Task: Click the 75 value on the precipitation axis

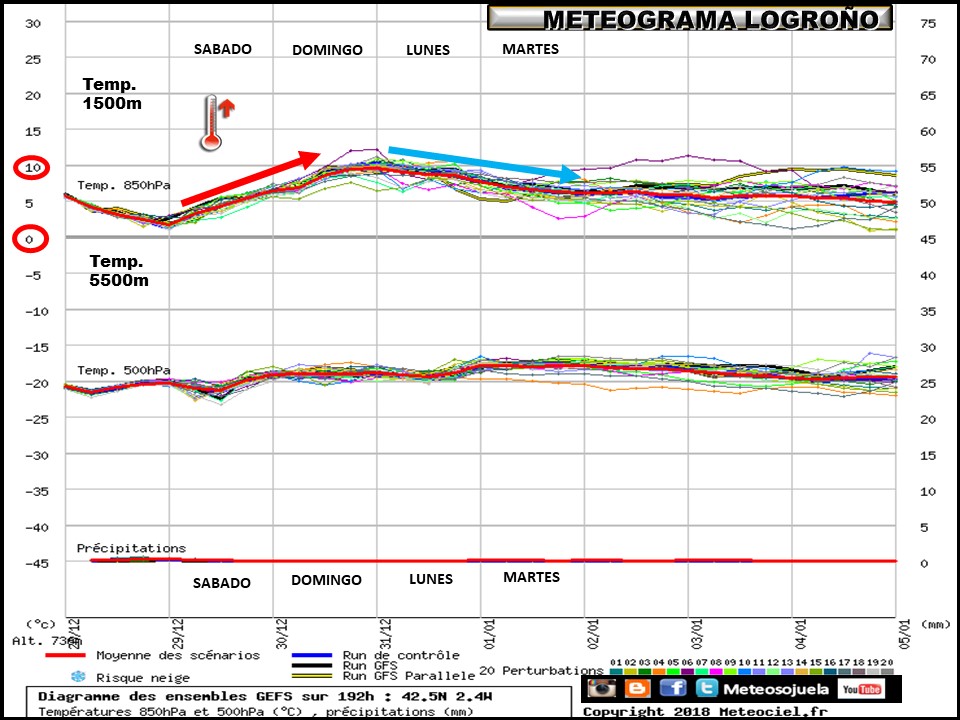Action: tap(928, 24)
